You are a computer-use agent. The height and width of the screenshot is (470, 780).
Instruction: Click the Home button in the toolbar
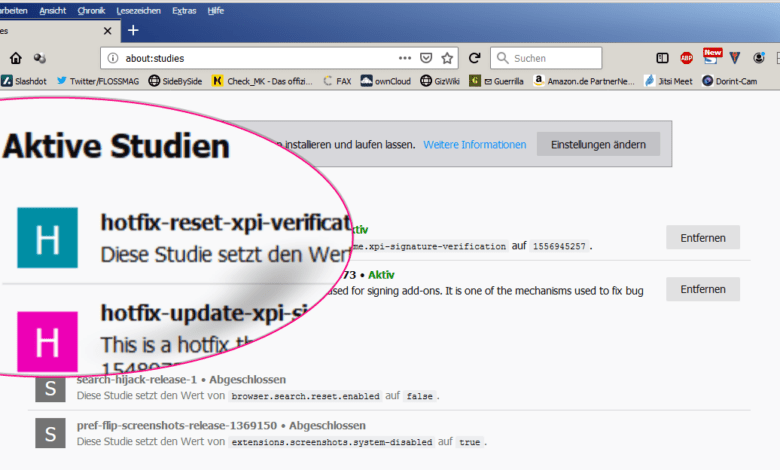point(15,58)
